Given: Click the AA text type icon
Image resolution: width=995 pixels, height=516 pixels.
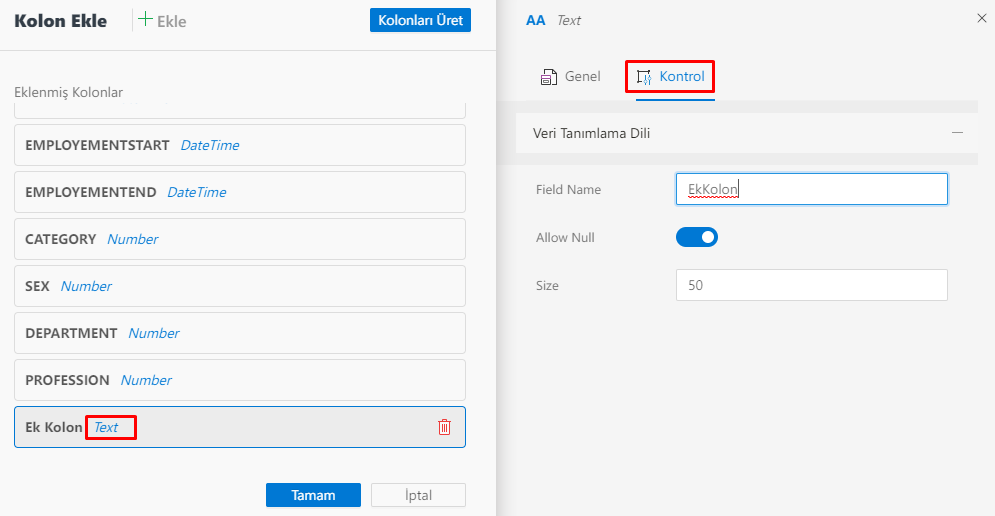Looking at the screenshot, I should click(x=536, y=20).
